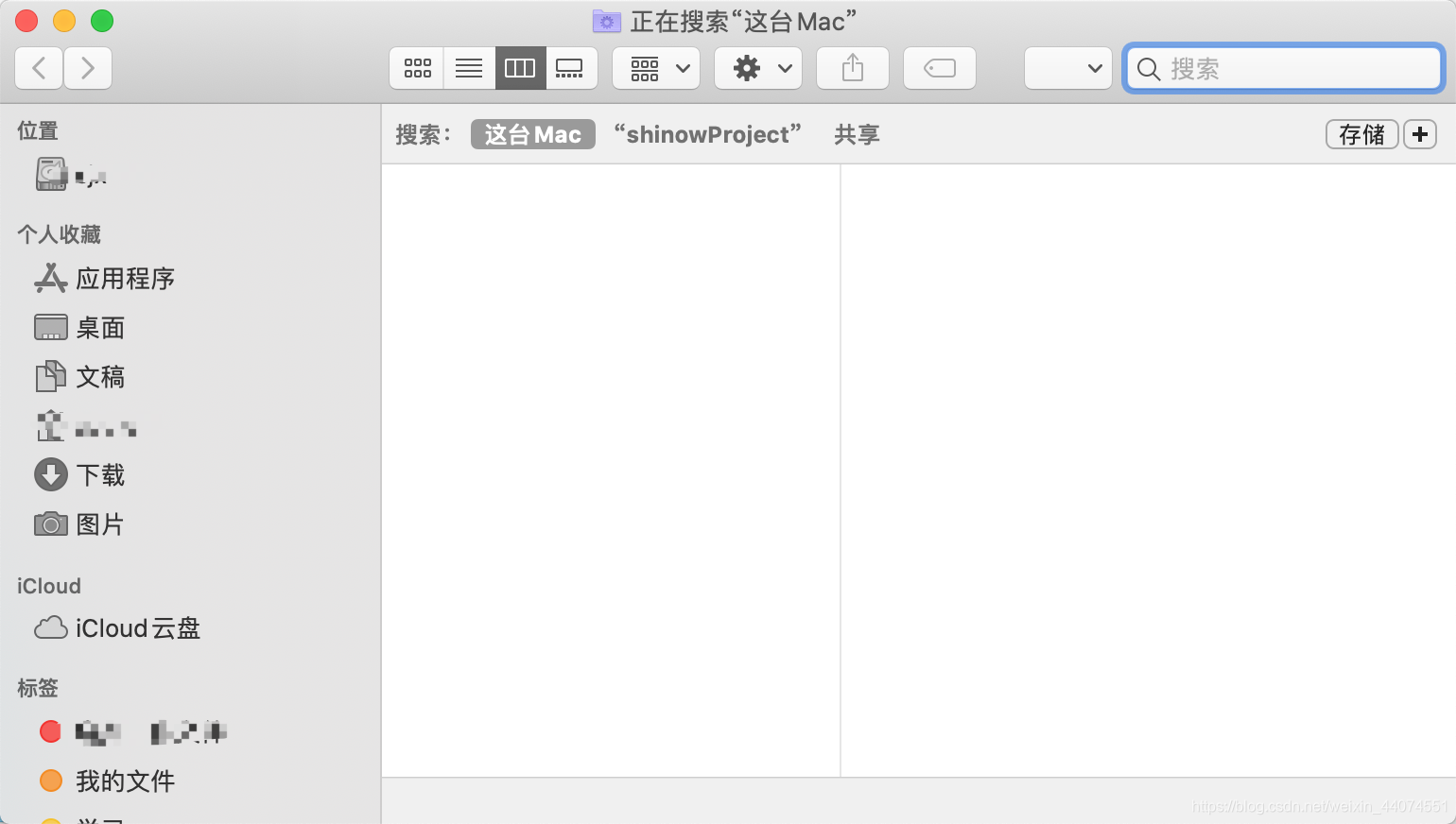Screen dimensions: 1456x824
Task: Switch to icon view
Action: pos(417,68)
